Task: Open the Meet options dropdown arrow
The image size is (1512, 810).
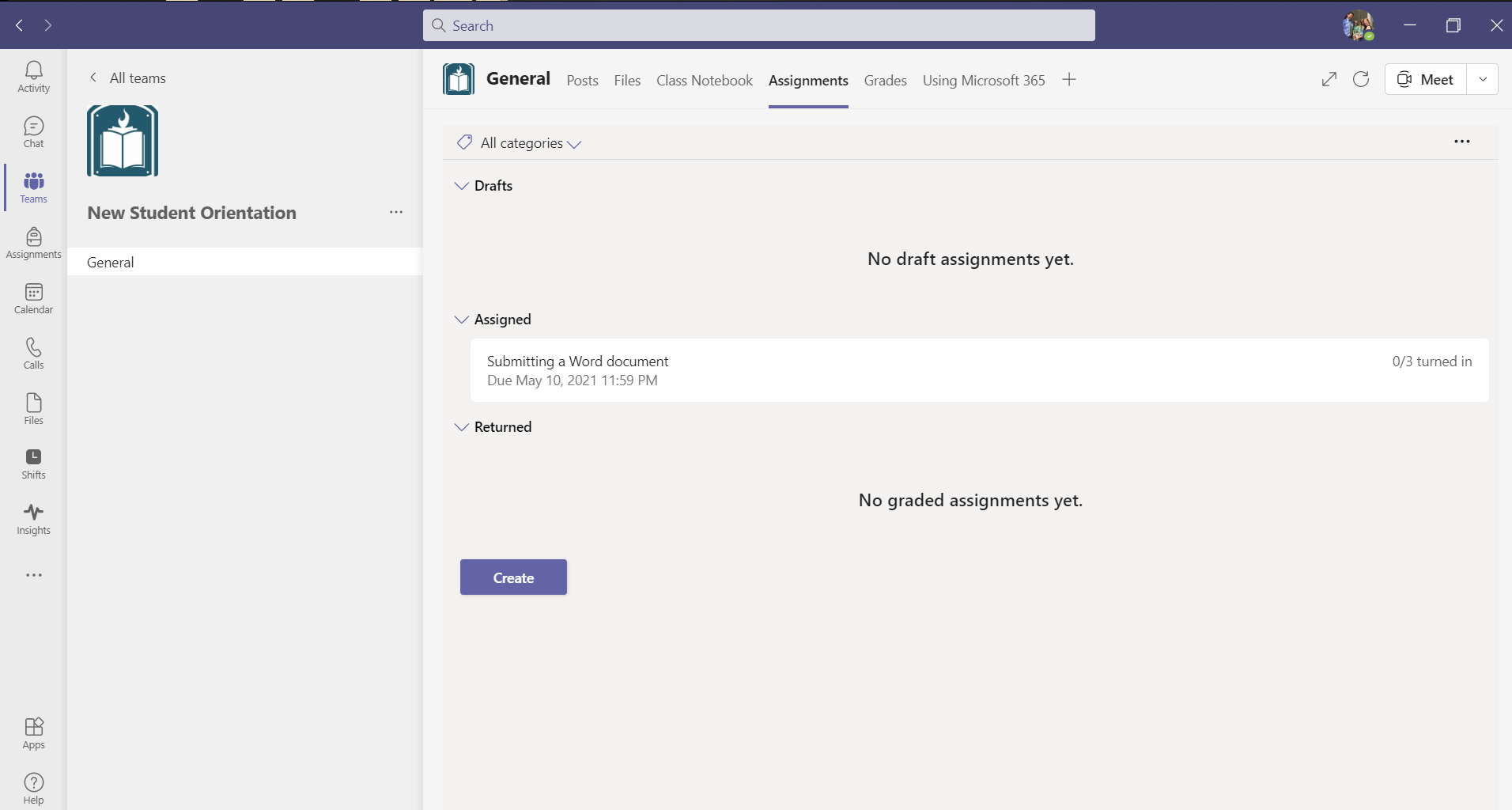Action: (1483, 79)
